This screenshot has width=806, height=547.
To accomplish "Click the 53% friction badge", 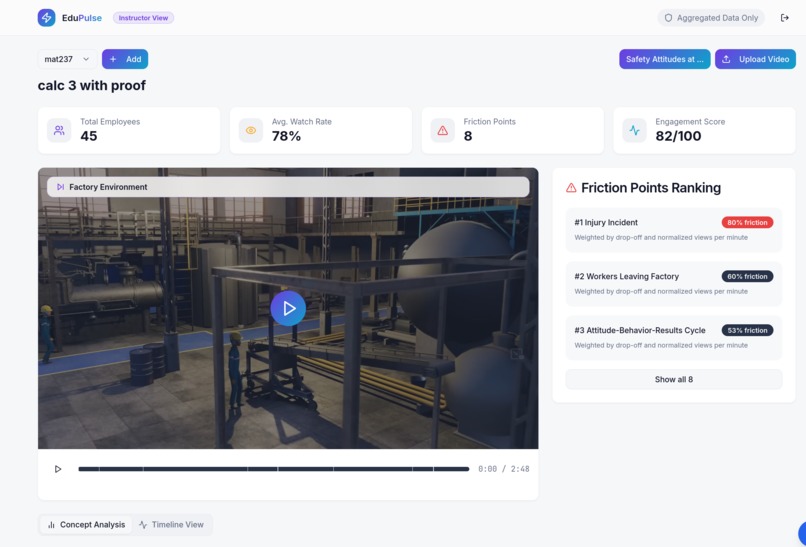I will [x=747, y=331].
